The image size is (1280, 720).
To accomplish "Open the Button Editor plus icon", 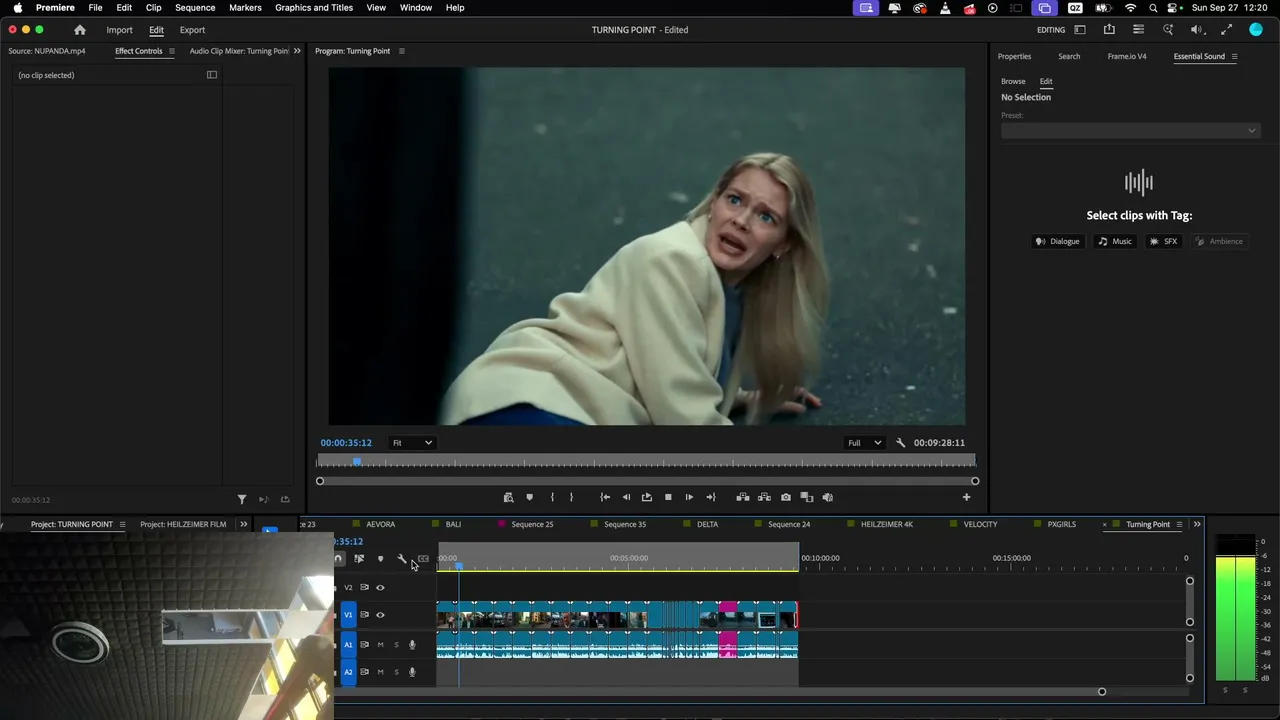I will [966, 497].
